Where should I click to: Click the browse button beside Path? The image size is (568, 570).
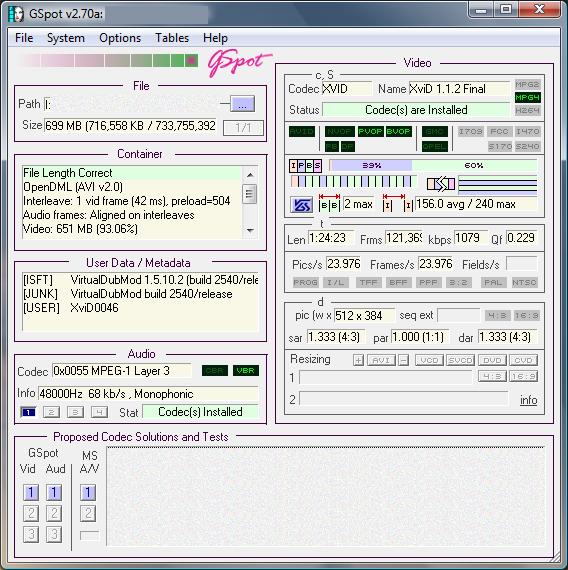[x=243, y=104]
